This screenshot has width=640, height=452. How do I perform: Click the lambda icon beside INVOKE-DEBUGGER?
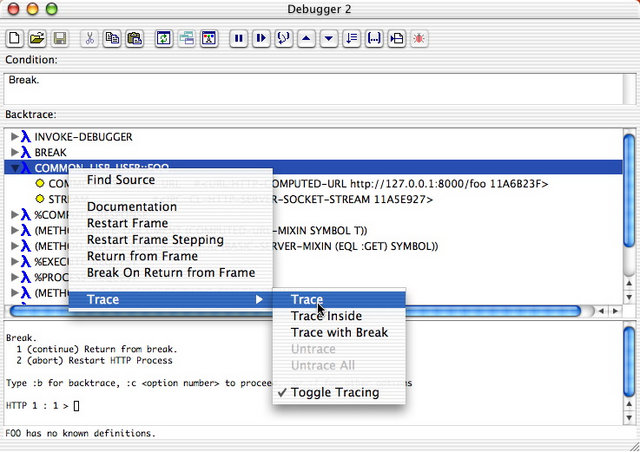tap(26, 136)
